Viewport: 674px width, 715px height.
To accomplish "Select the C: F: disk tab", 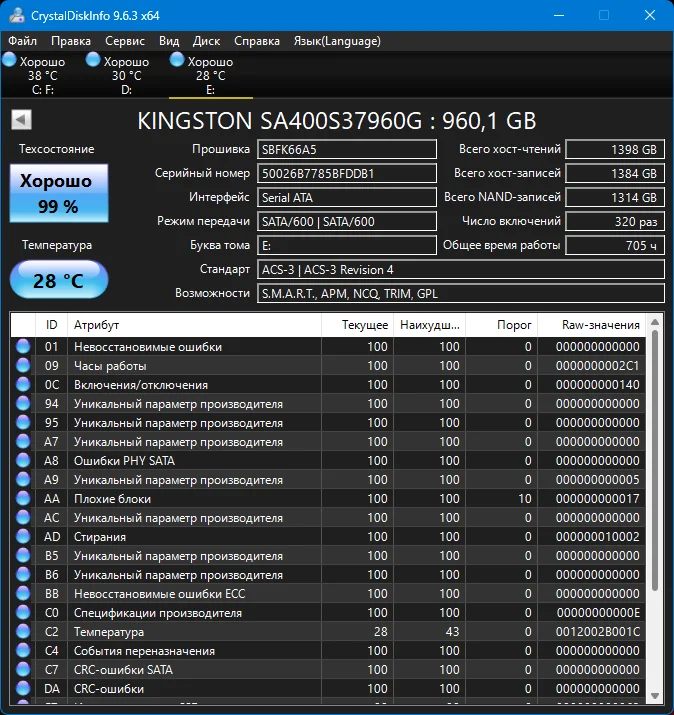I will [x=42, y=75].
